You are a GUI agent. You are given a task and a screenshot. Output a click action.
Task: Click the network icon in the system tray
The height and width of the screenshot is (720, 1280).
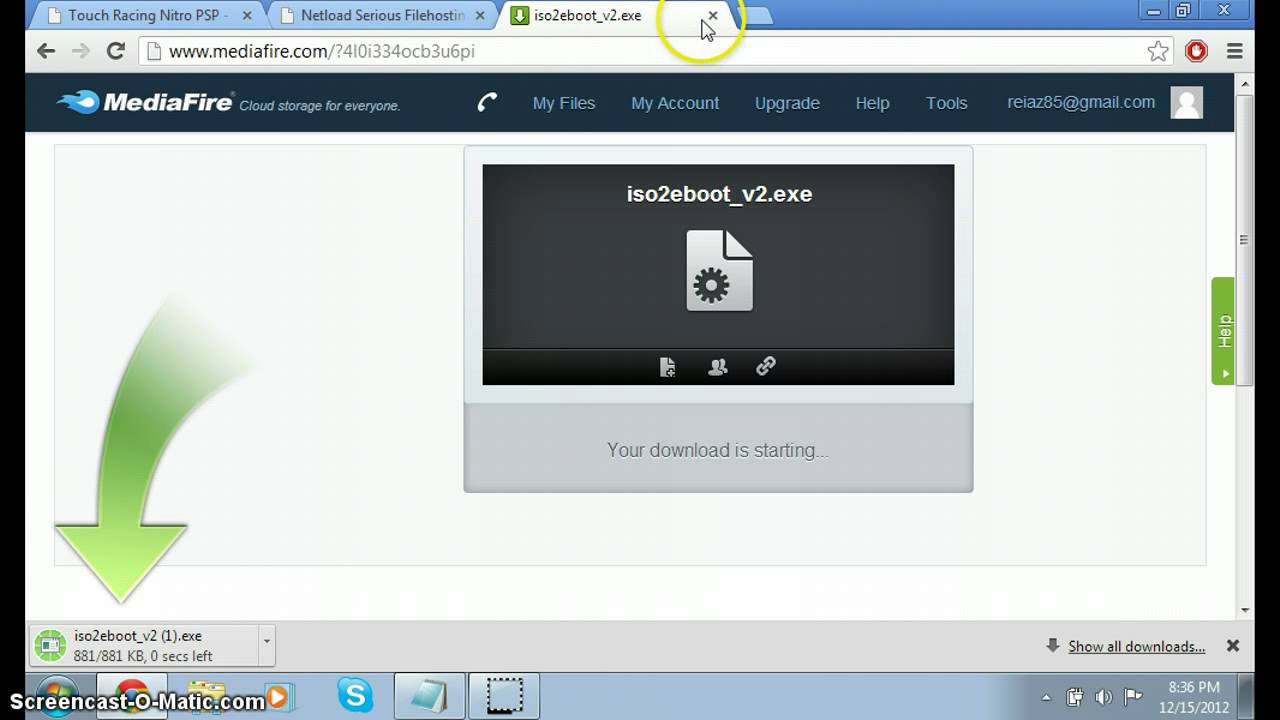click(x=1075, y=697)
